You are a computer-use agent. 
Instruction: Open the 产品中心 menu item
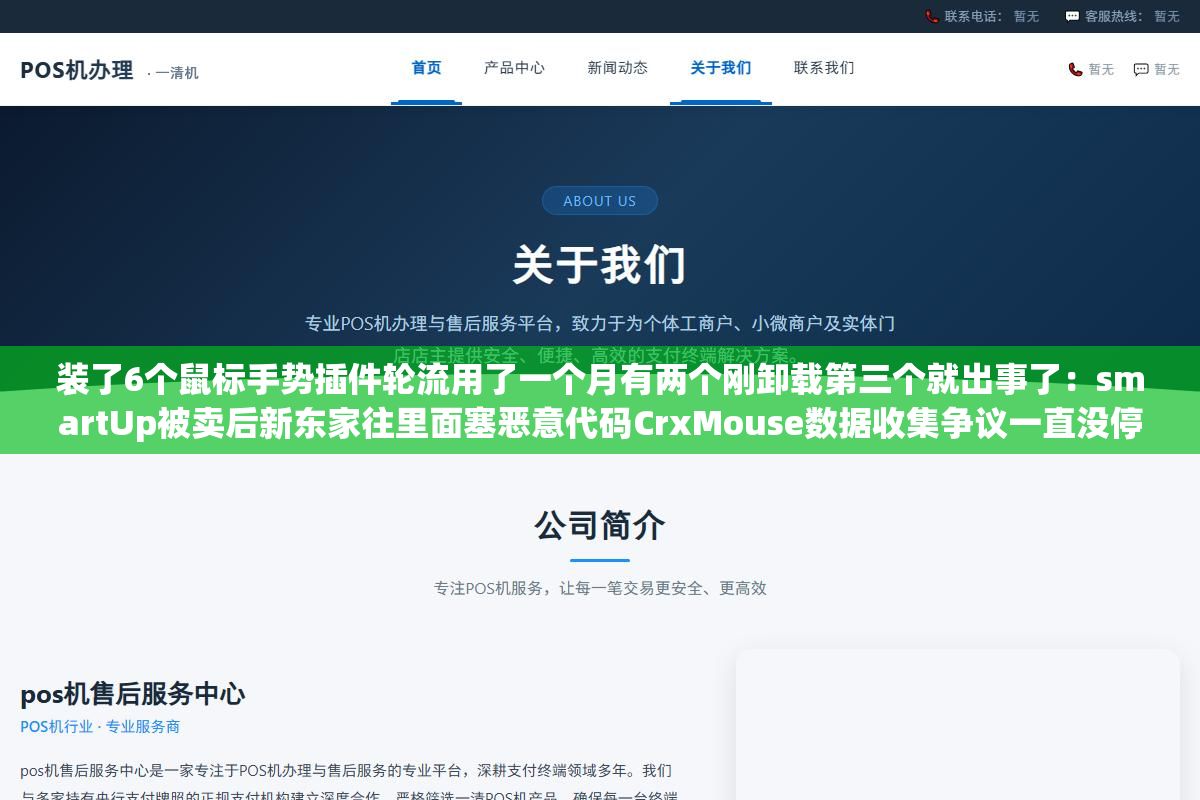click(514, 68)
